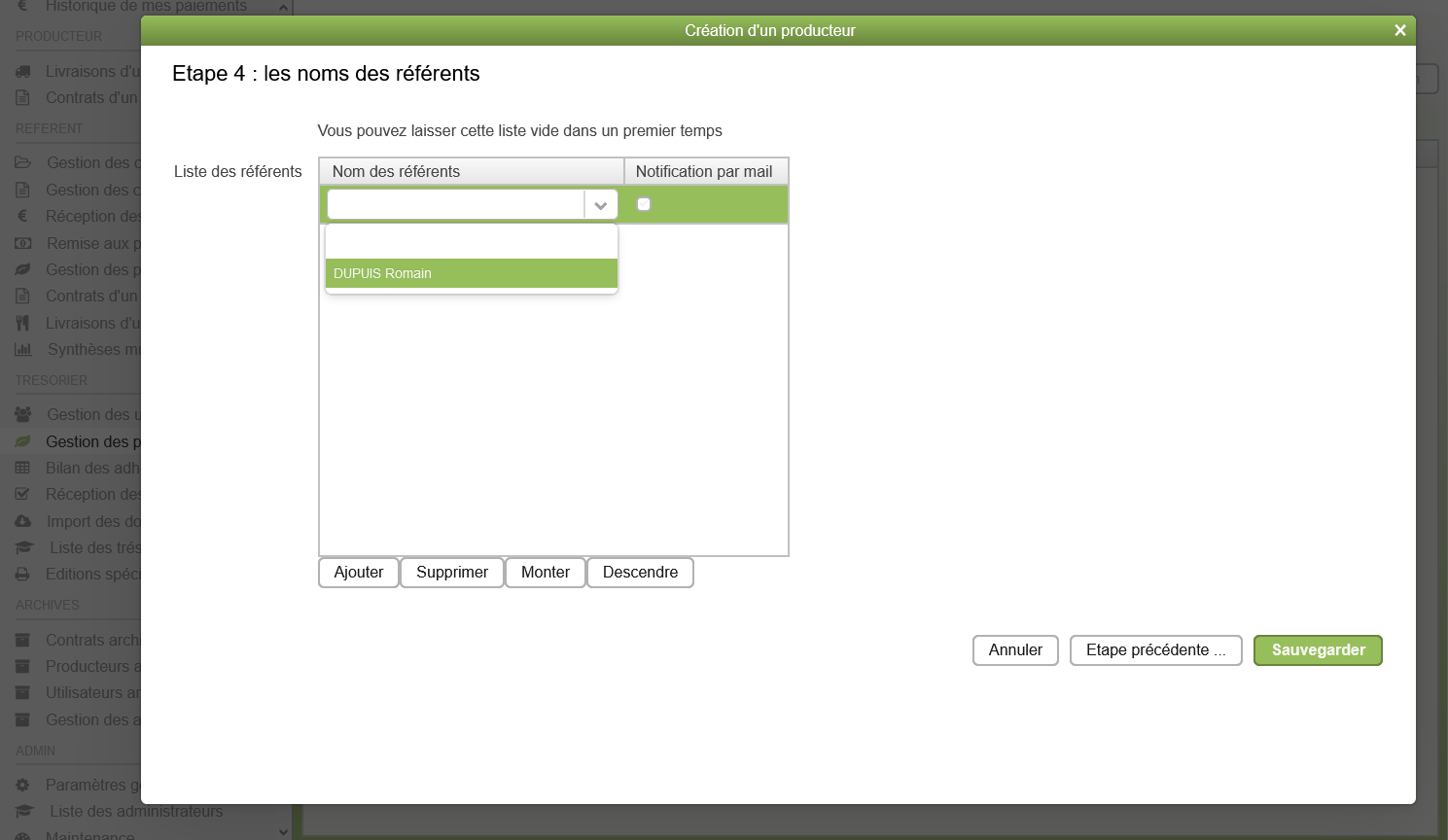Click the sidebar scroll down arrow
The image size is (1448, 840).
[283, 832]
